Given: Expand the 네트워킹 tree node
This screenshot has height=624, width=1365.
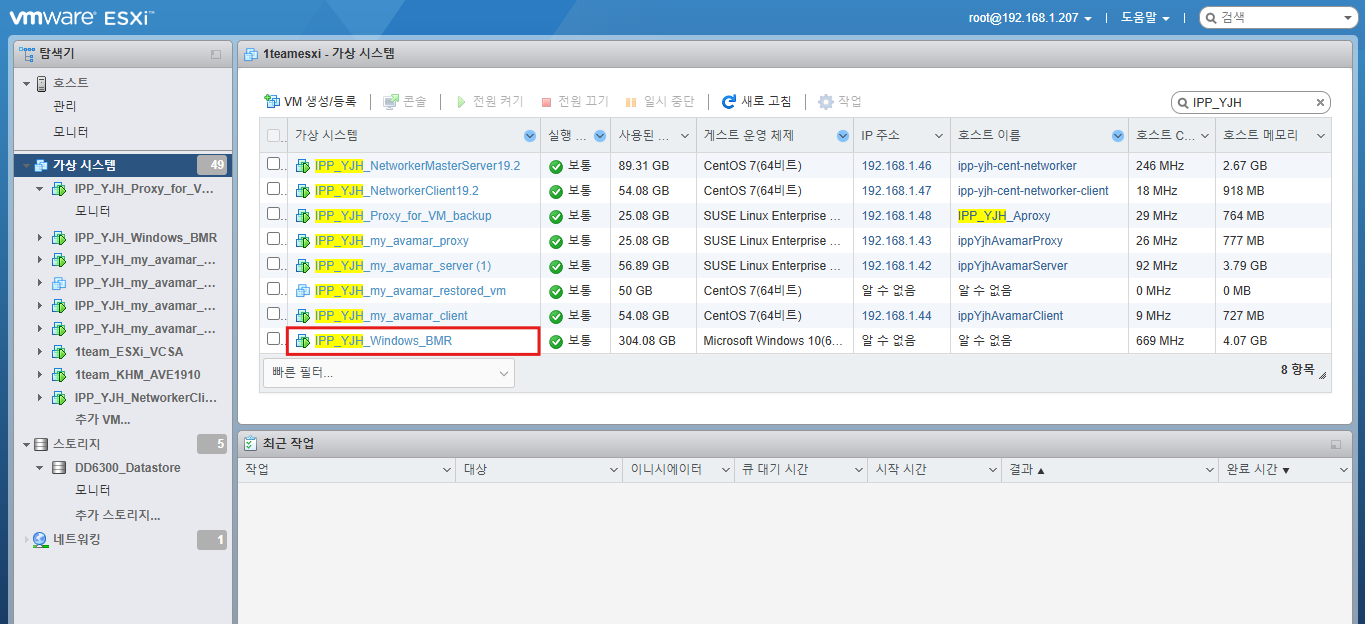Looking at the screenshot, I should pos(26,540).
